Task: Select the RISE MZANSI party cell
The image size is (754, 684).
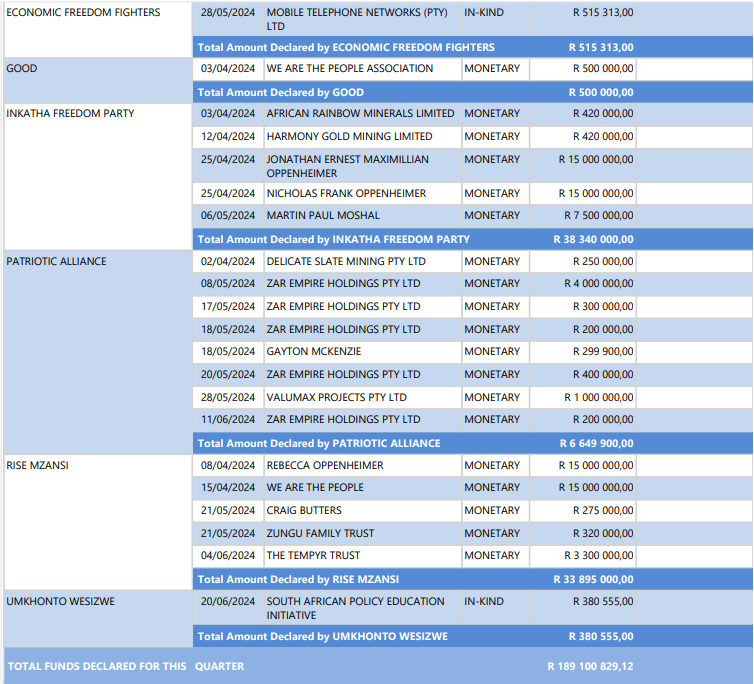Action: point(98,522)
